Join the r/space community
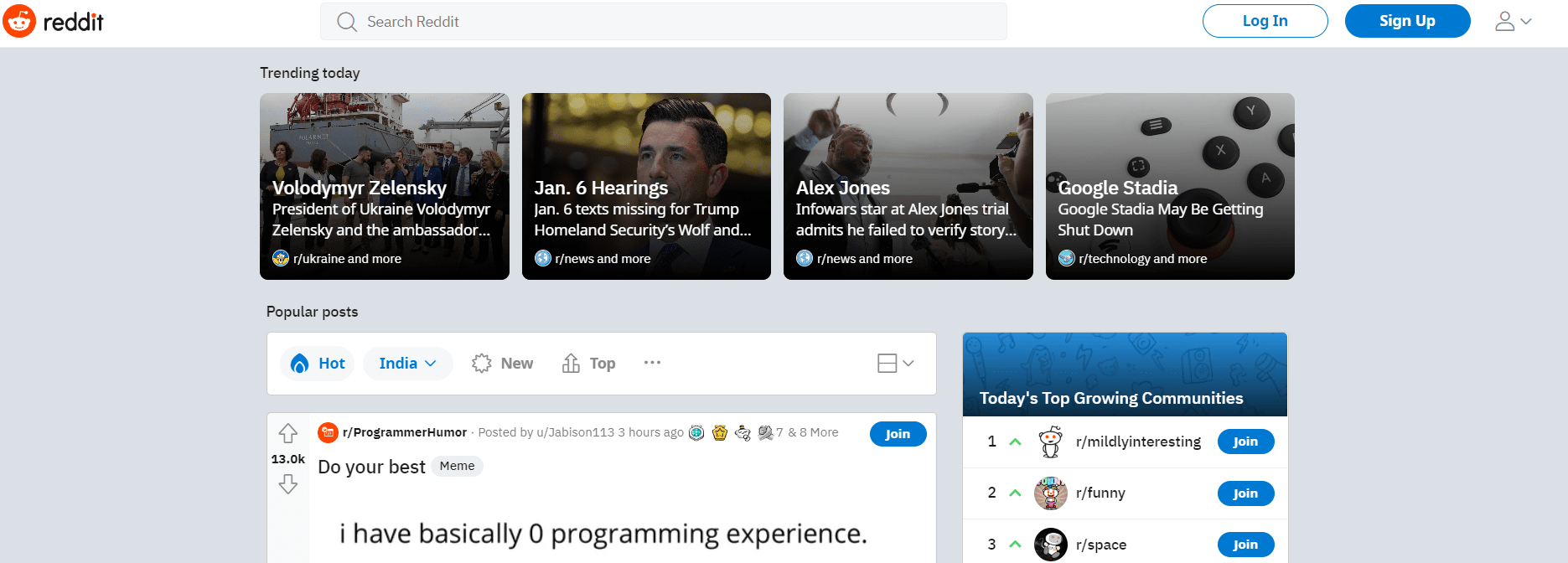1568x563 pixels. [1246, 545]
